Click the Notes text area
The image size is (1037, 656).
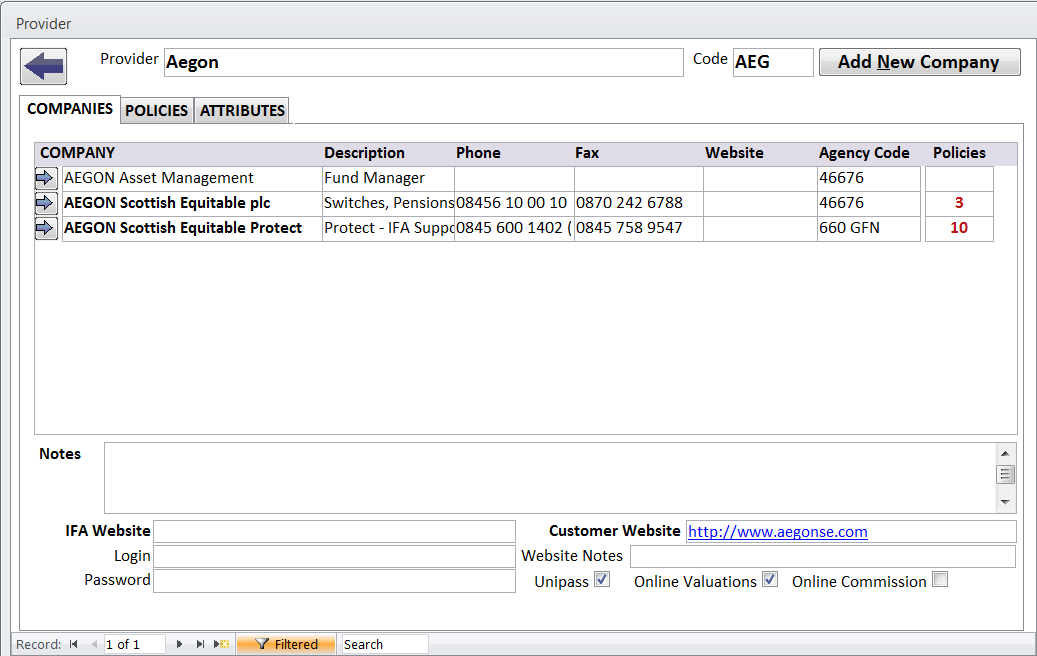[x=550, y=478]
